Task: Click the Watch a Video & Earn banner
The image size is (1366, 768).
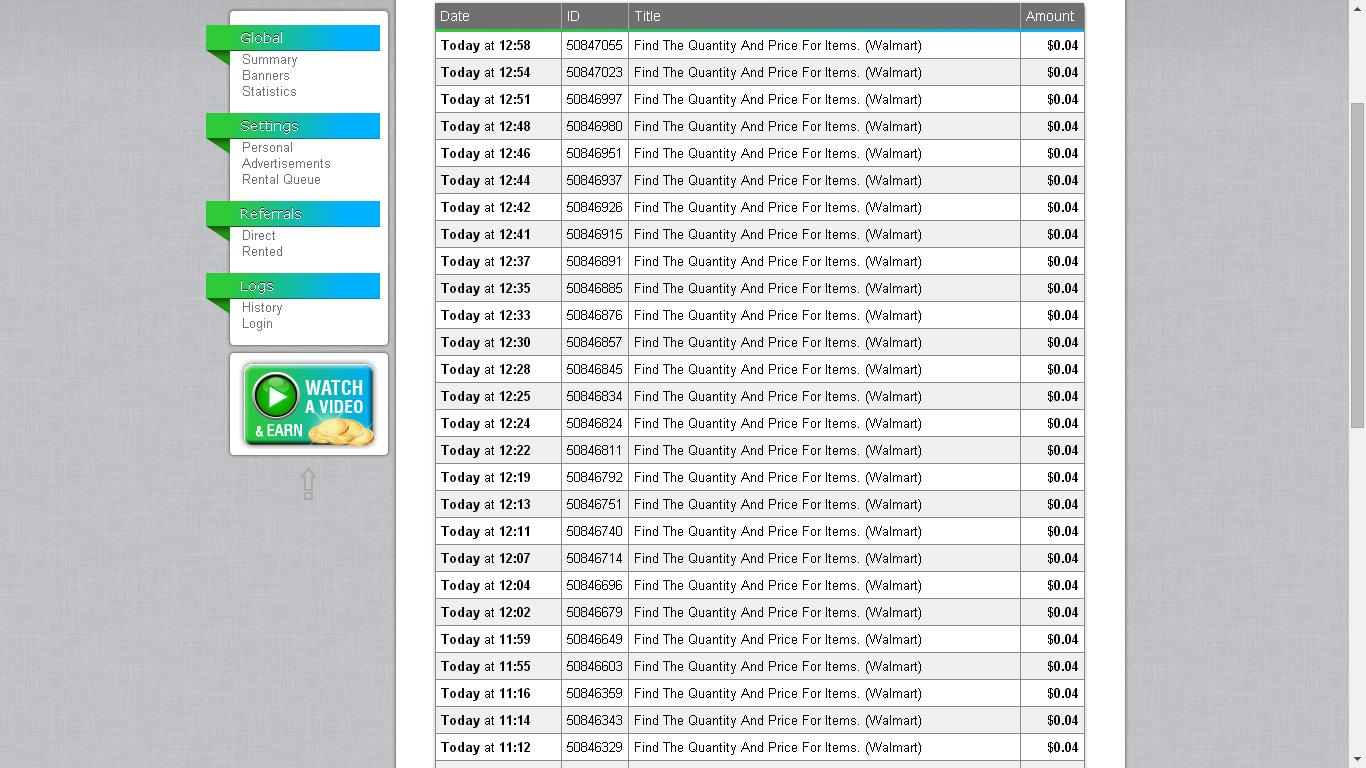Action: point(309,404)
